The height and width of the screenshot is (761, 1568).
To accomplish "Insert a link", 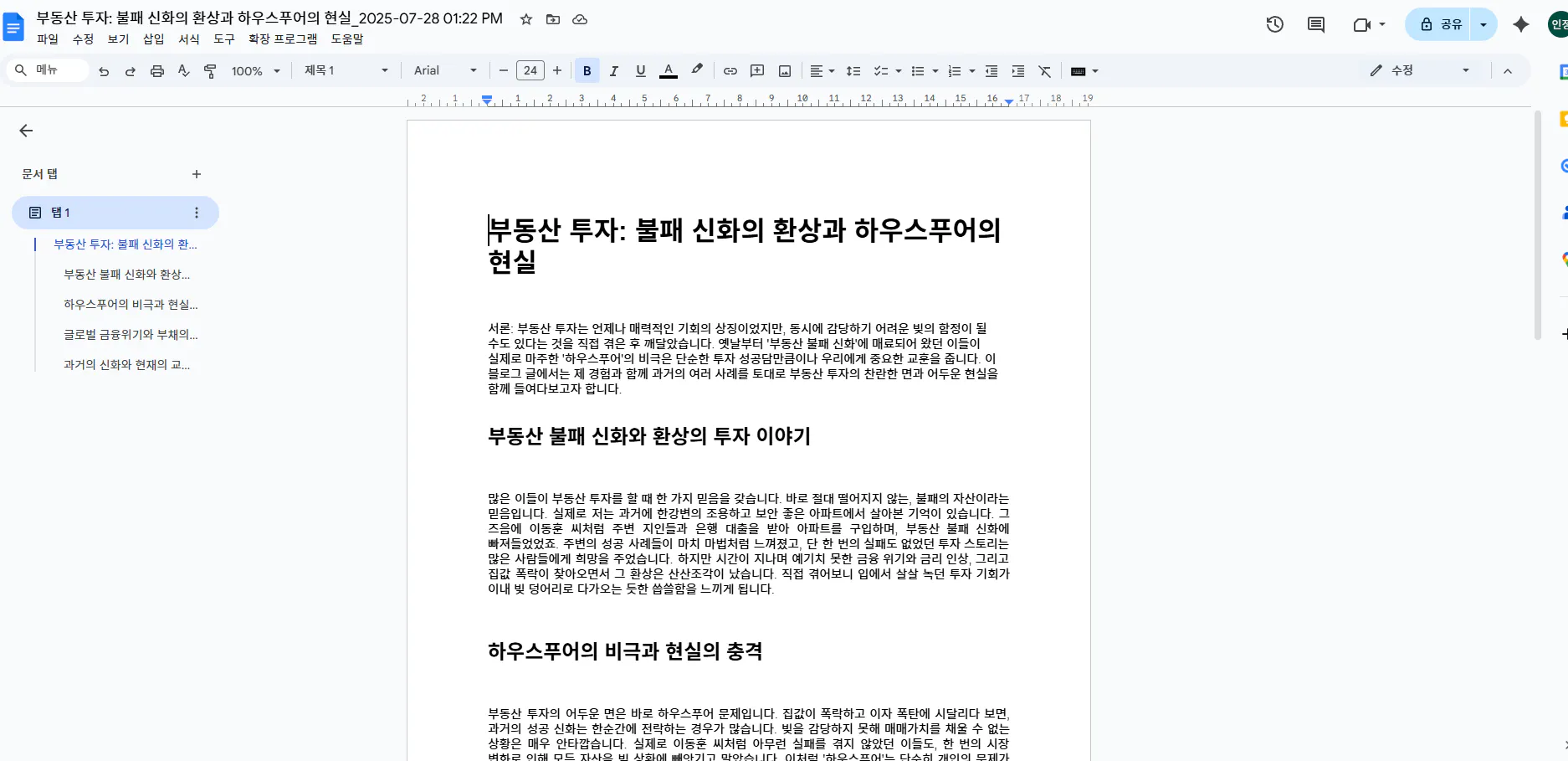I will (730, 70).
